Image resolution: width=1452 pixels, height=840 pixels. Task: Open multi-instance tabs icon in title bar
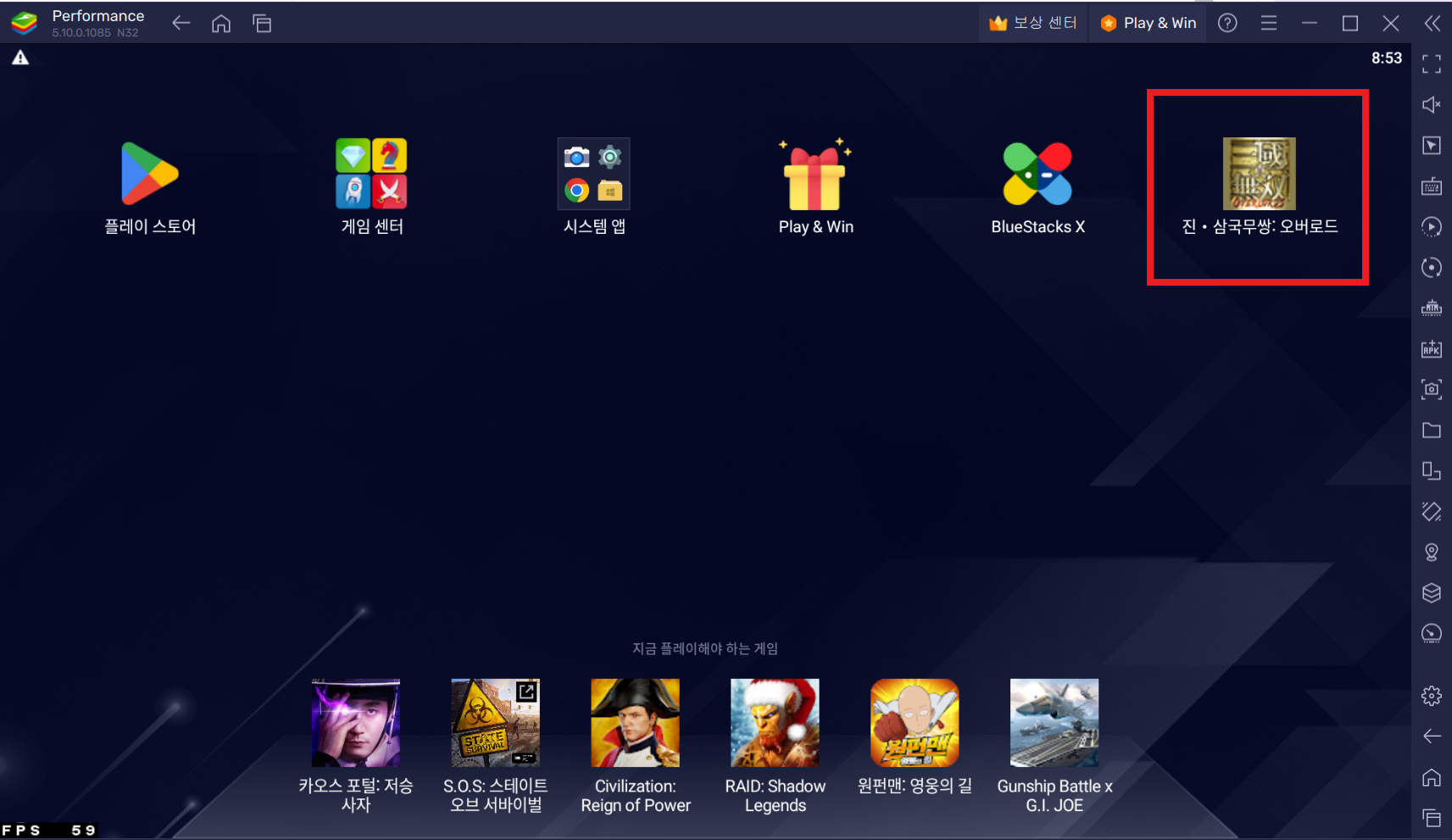(x=262, y=23)
